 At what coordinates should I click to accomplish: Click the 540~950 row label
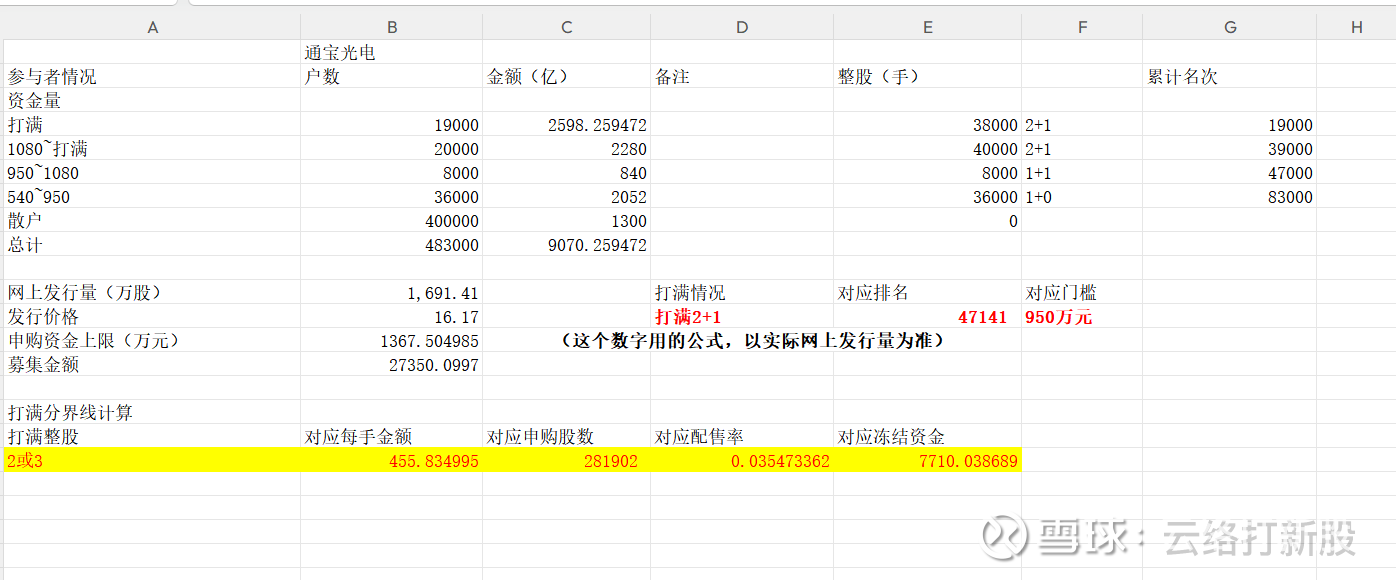click(152, 196)
